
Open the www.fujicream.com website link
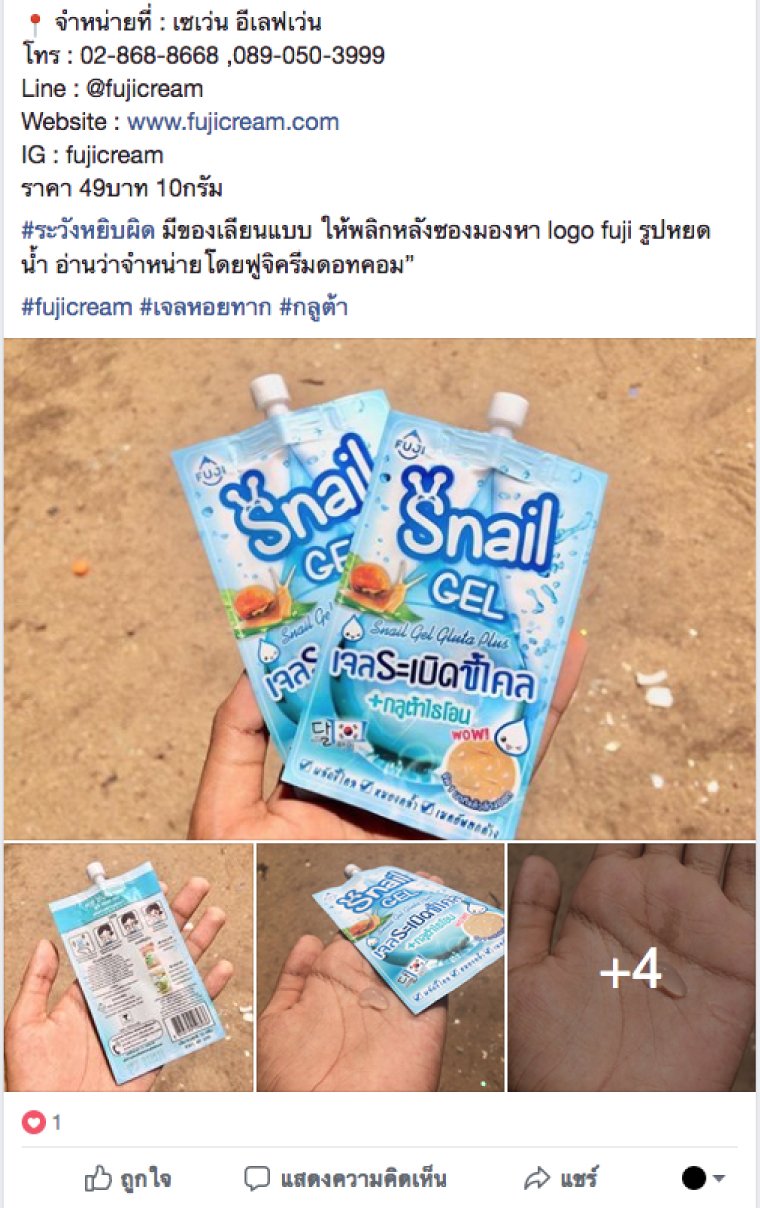233,122
